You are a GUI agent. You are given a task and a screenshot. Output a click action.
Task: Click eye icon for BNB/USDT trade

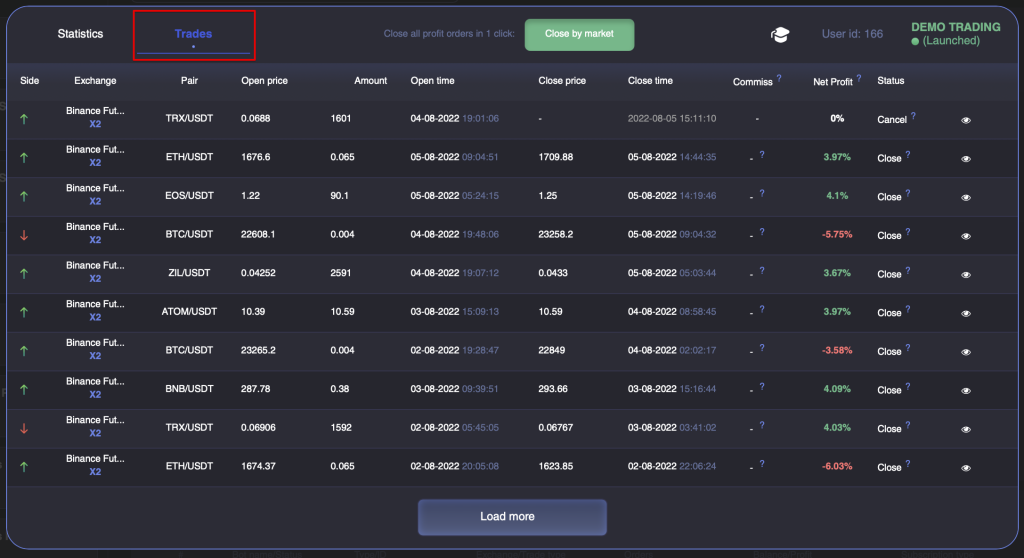pyautogui.click(x=966, y=390)
